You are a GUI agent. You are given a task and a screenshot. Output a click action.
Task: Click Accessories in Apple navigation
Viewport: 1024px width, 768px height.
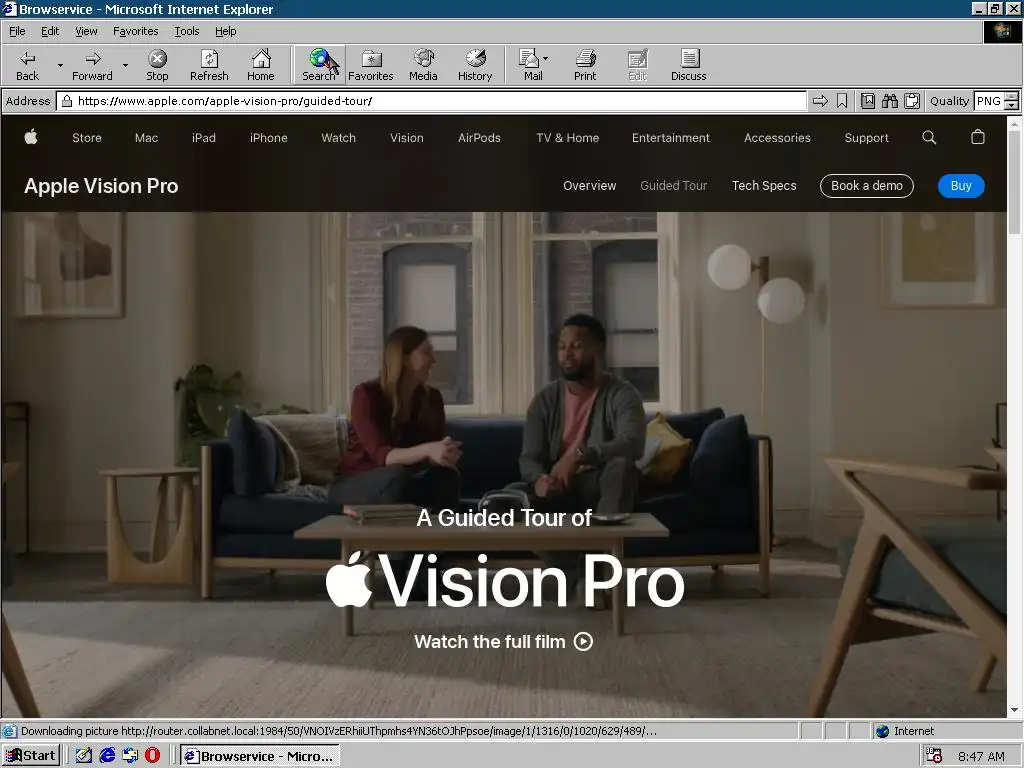777,138
